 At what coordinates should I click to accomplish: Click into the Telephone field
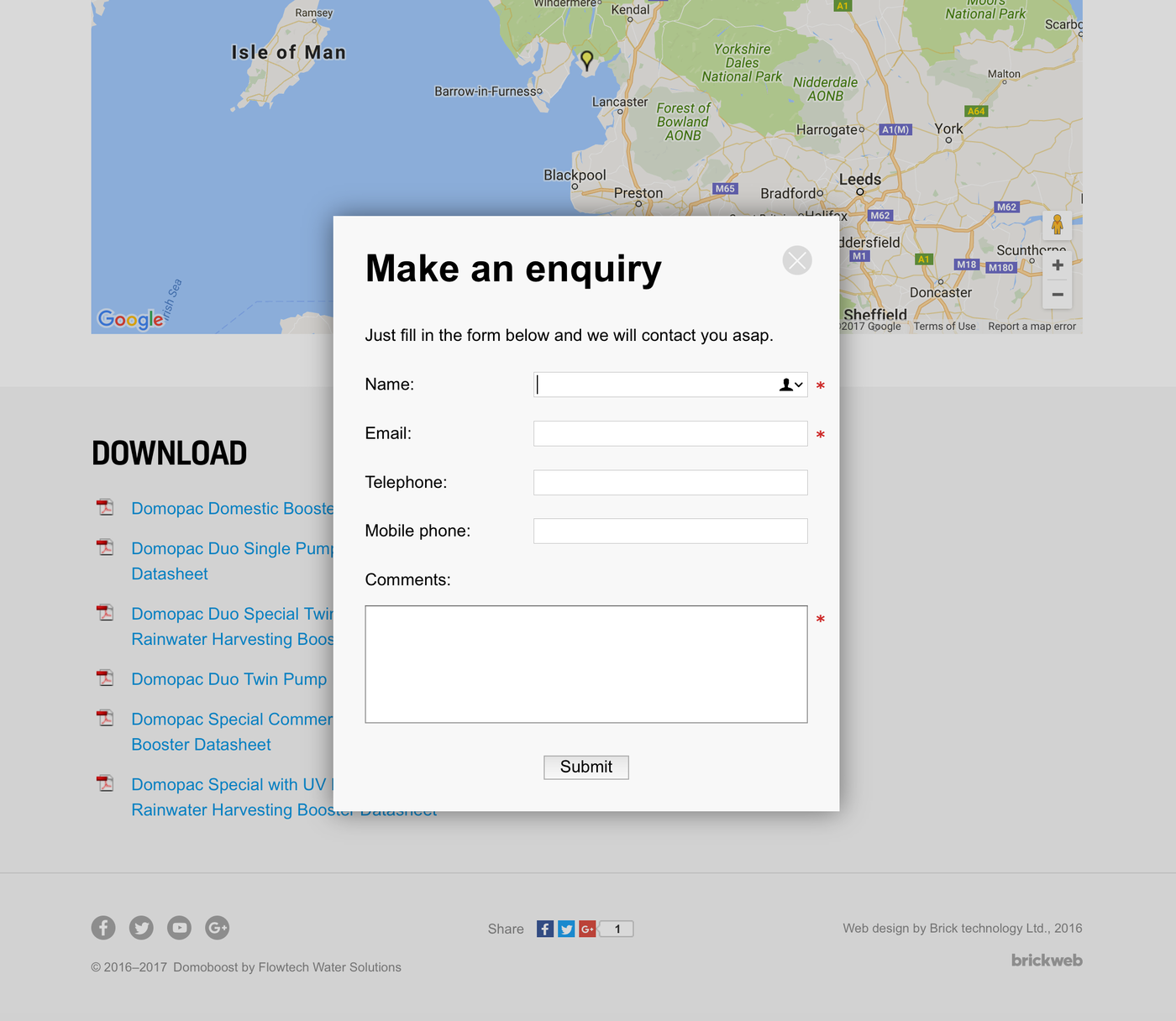tap(670, 482)
